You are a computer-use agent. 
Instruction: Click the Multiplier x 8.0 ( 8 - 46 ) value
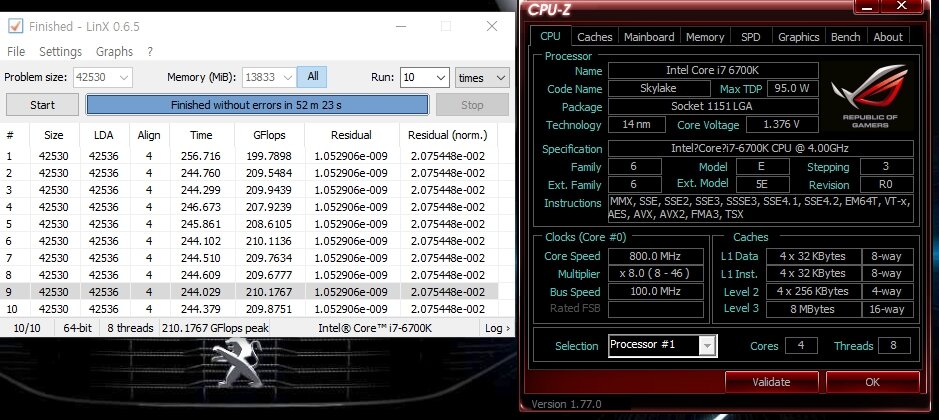(x=656, y=273)
